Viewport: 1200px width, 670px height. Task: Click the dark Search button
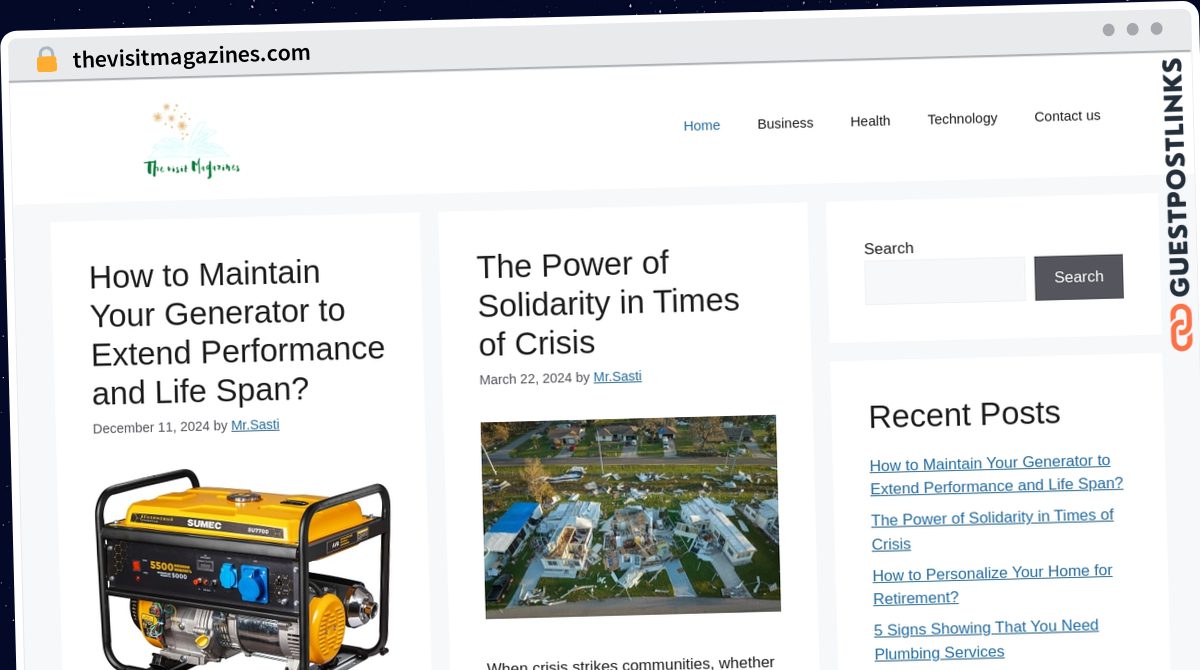click(x=1079, y=277)
